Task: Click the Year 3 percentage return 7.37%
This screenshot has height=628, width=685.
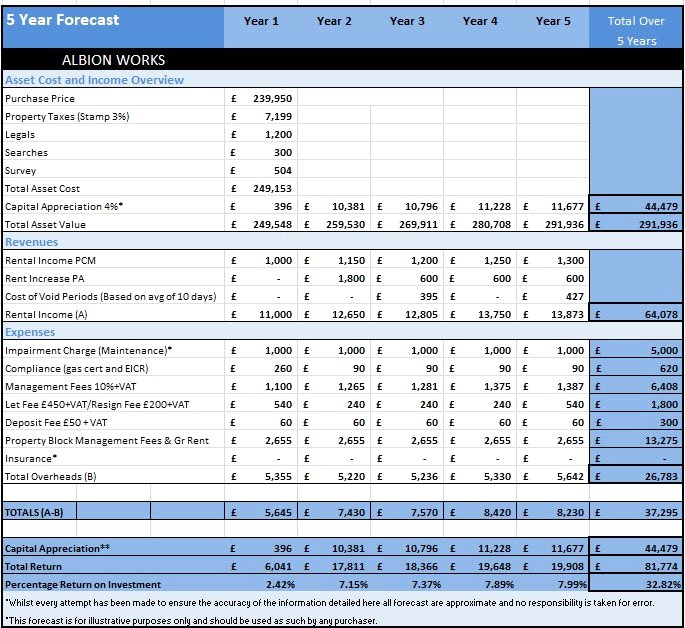Action: [426, 584]
